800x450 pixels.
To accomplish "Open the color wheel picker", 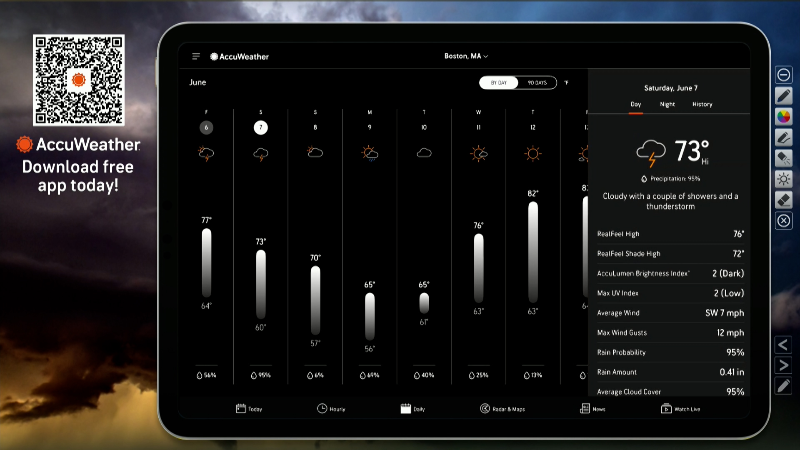I will [x=784, y=116].
